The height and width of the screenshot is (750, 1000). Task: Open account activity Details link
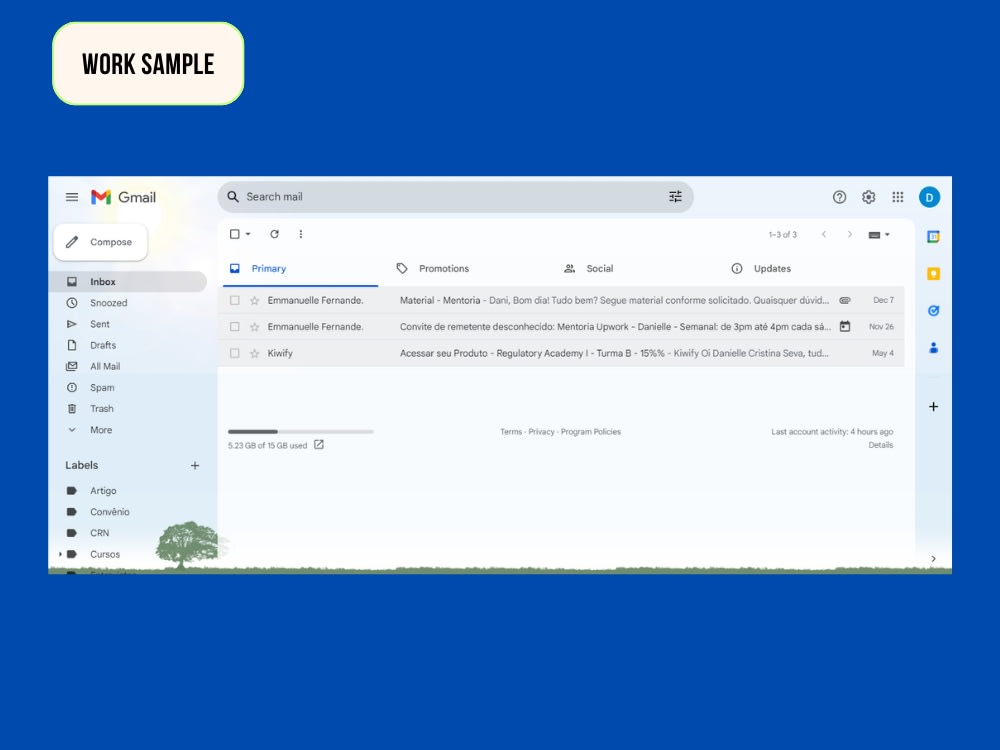tap(880, 445)
